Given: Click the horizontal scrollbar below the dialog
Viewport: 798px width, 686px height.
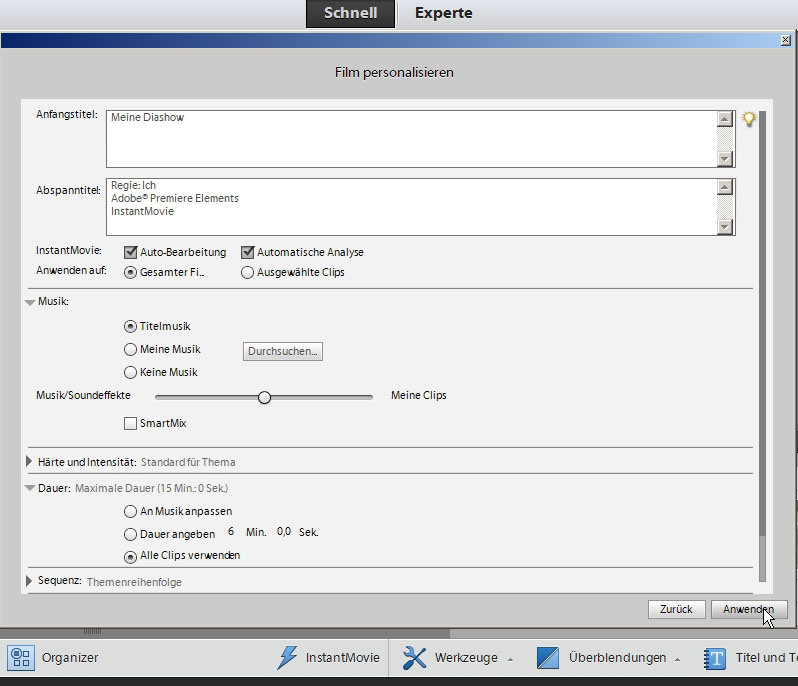Looking at the screenshot, I should point(225,633).
